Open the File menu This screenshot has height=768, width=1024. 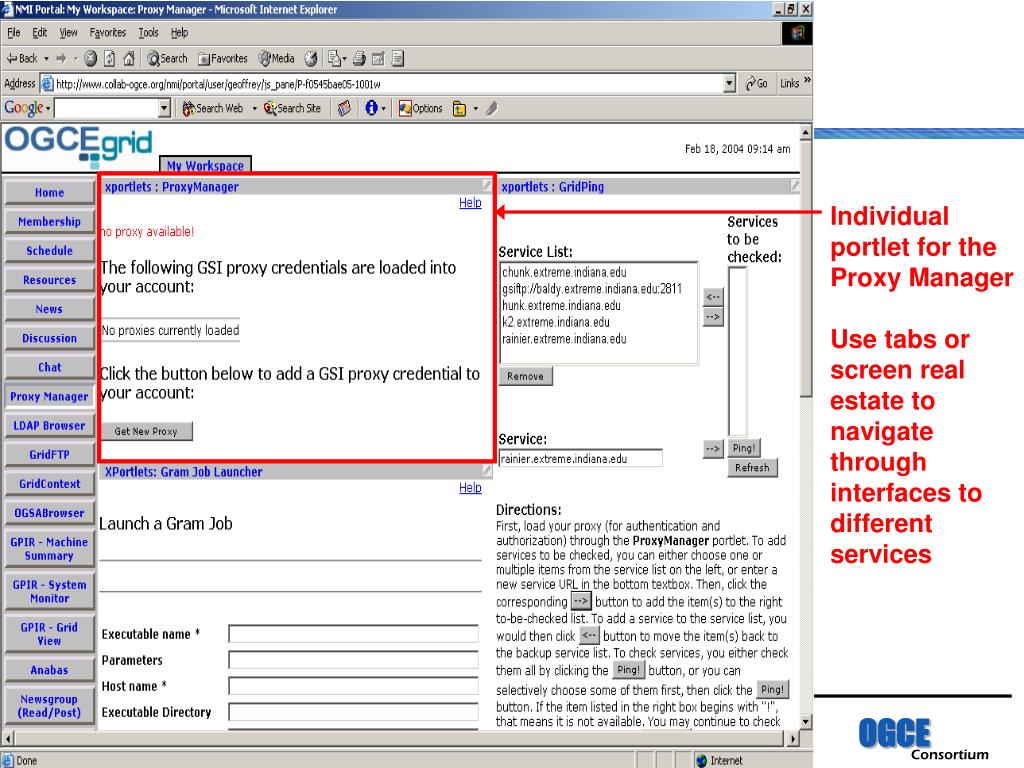14,33
